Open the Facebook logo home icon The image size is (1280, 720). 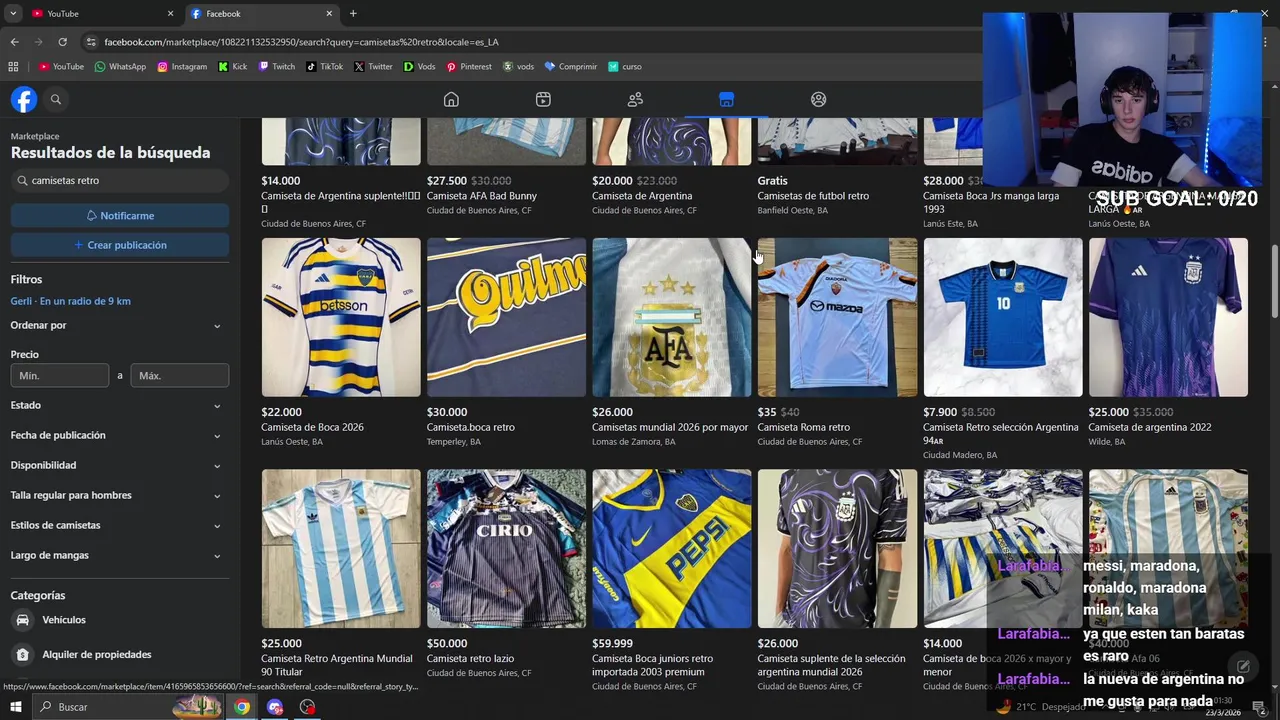(x=24, y=99)
